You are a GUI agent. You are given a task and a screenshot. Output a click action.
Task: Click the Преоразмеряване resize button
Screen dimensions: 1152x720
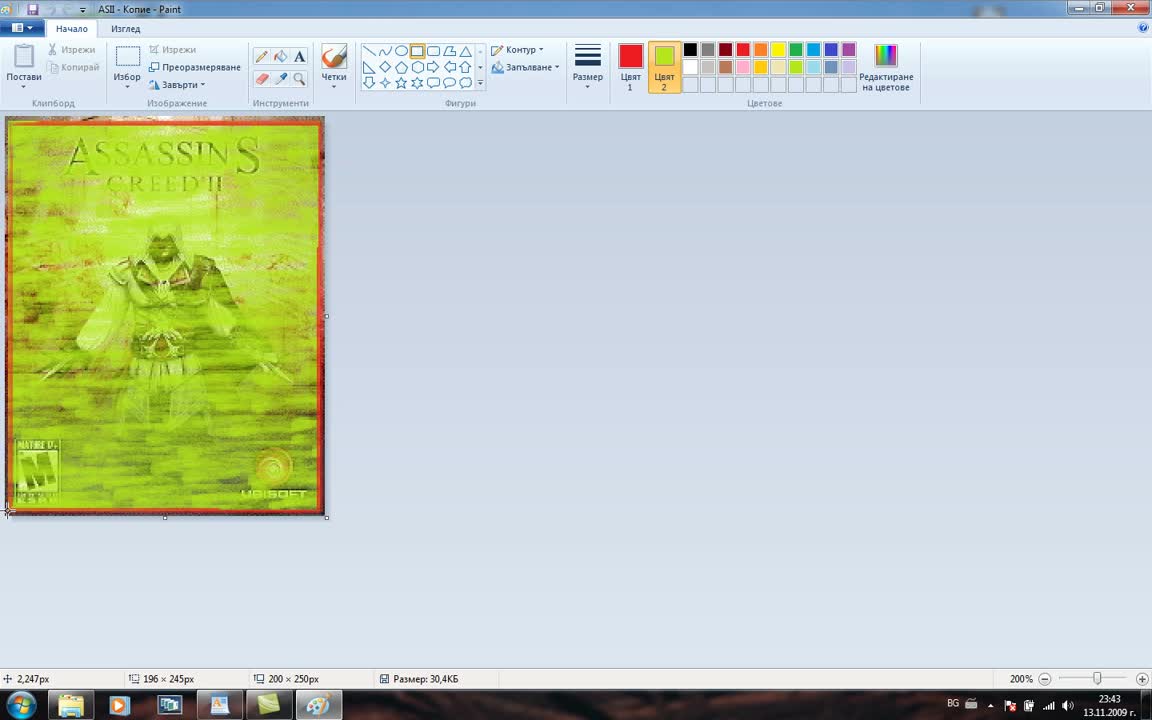click(195, 67)
